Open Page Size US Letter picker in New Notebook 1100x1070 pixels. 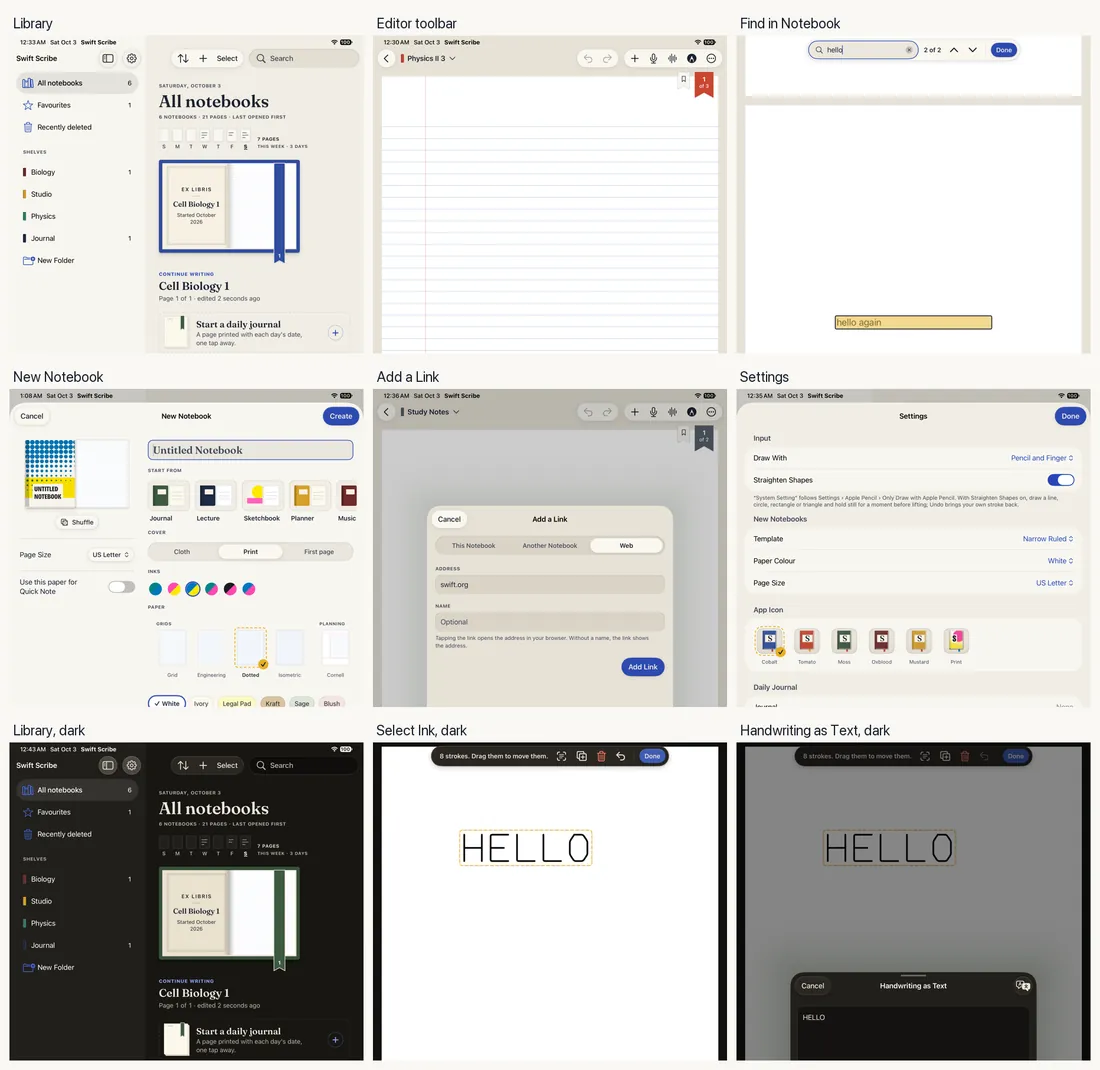(111, 554)
